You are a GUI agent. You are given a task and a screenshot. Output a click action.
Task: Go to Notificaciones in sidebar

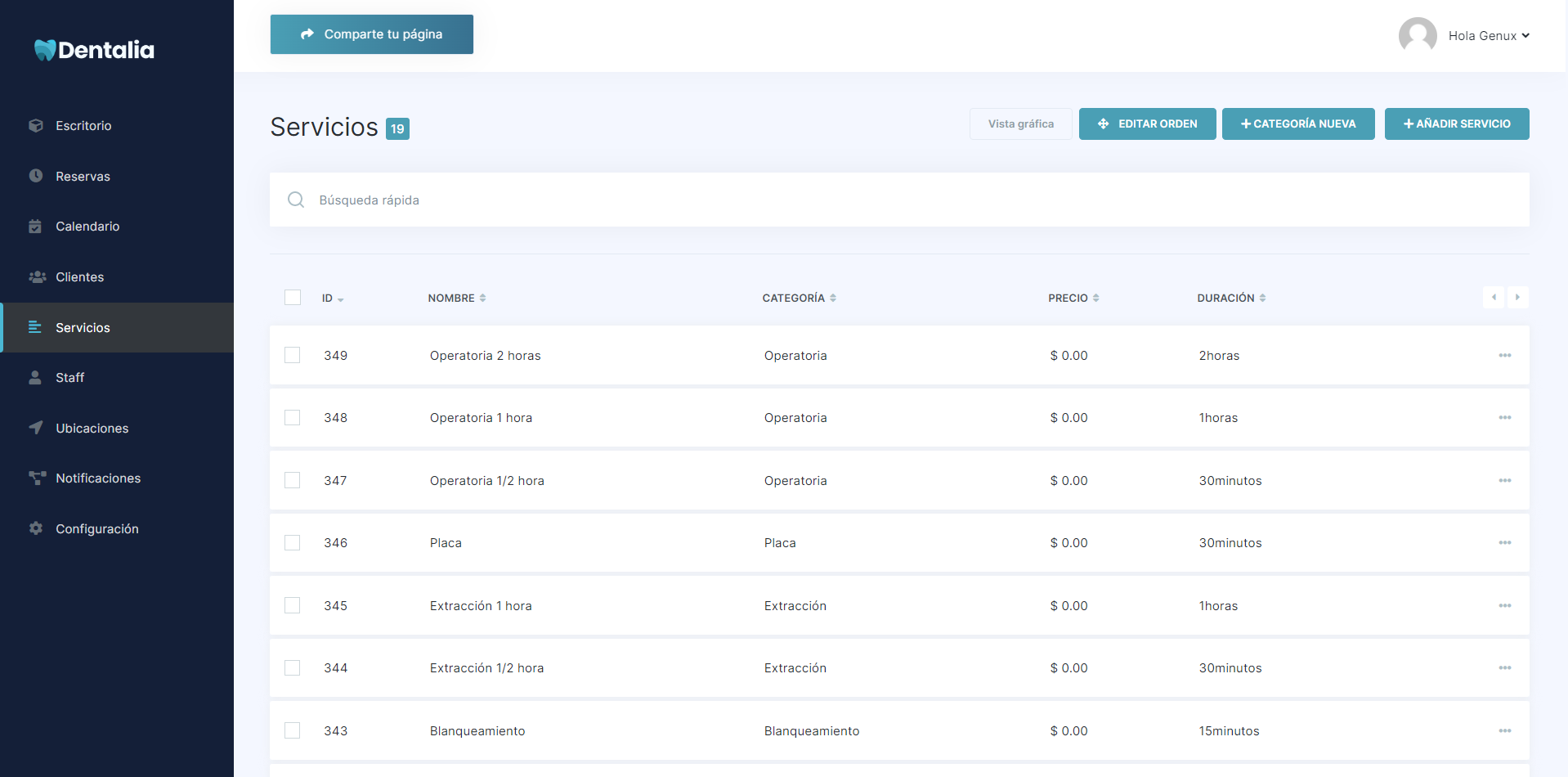[98, 478]
